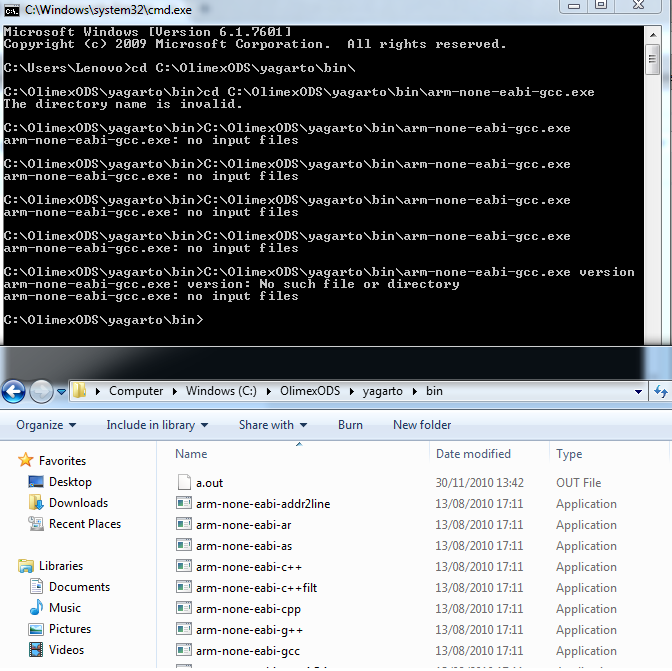
Task: Click the Music library icon
Action: click(36, 607)
